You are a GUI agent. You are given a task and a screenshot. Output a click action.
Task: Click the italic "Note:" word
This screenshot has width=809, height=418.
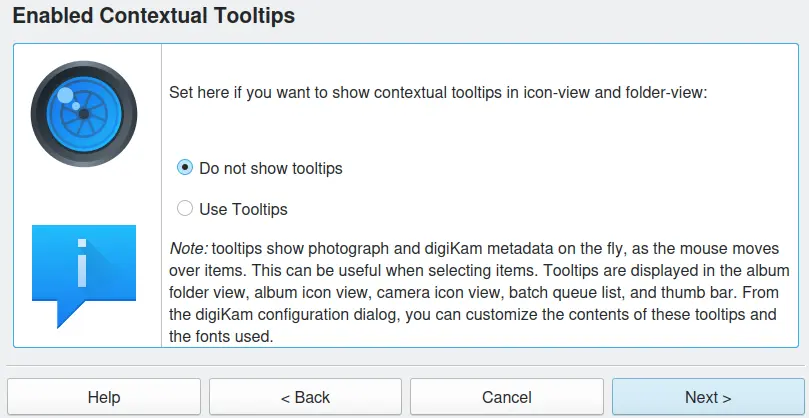click(188, 248)
